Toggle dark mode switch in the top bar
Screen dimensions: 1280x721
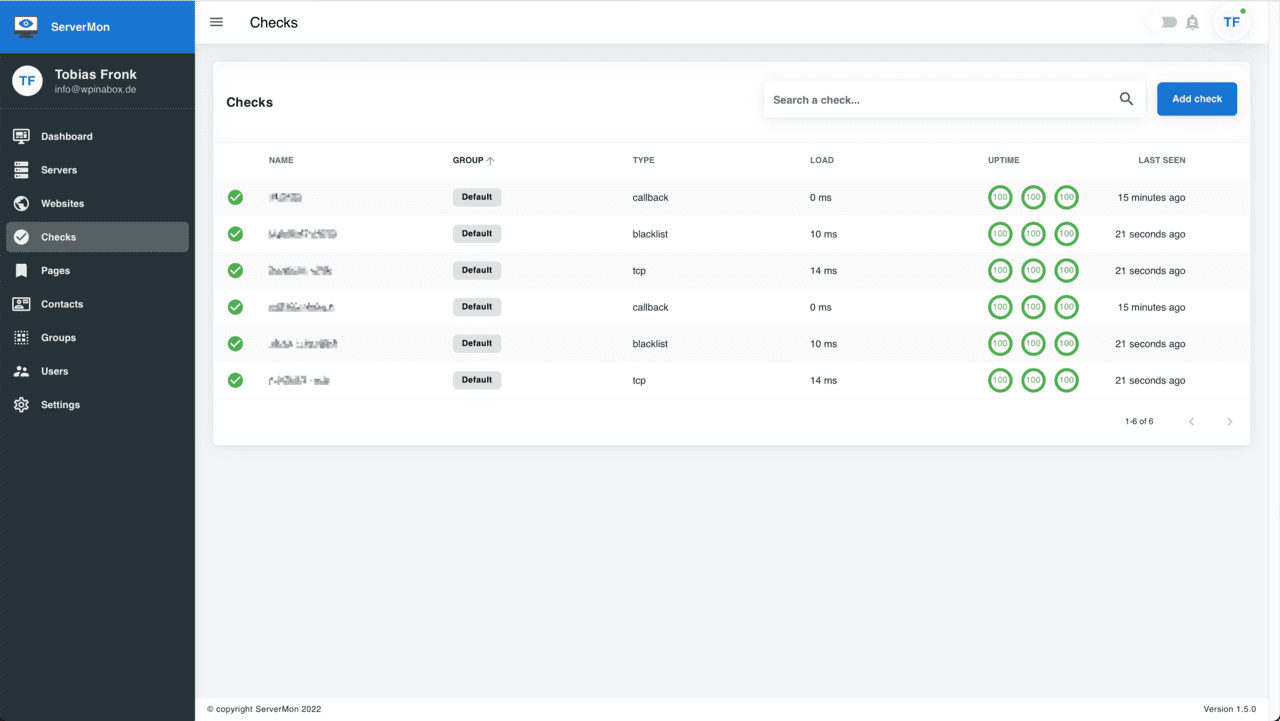tap(1166, 21)
